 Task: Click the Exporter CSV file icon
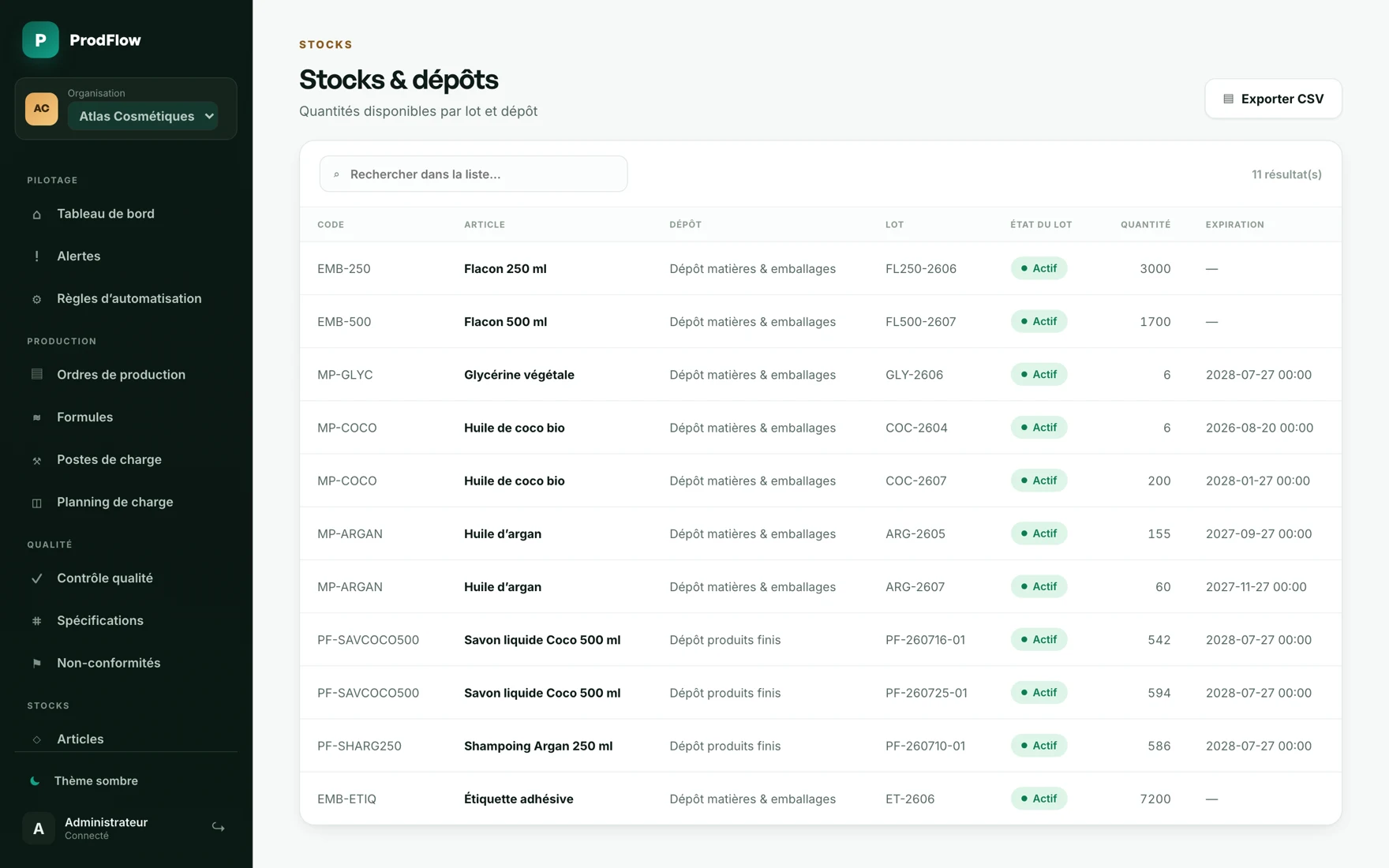1228,99
